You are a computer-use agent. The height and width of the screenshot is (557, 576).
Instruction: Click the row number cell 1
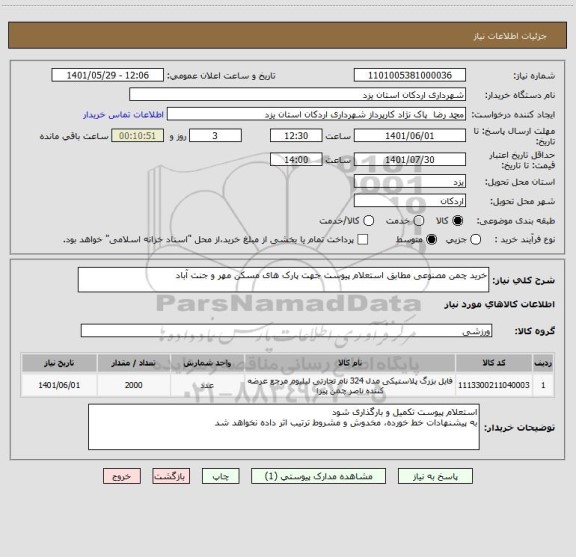pyautogui.click(x=543, y=385)
